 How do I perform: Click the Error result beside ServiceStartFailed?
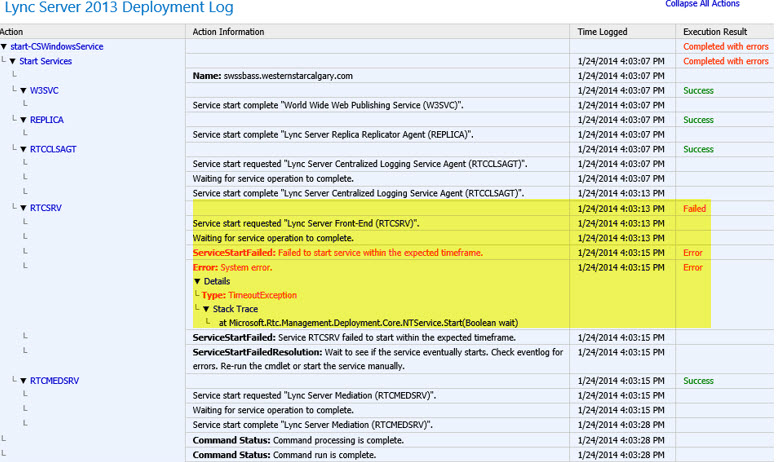pos(693,253)
